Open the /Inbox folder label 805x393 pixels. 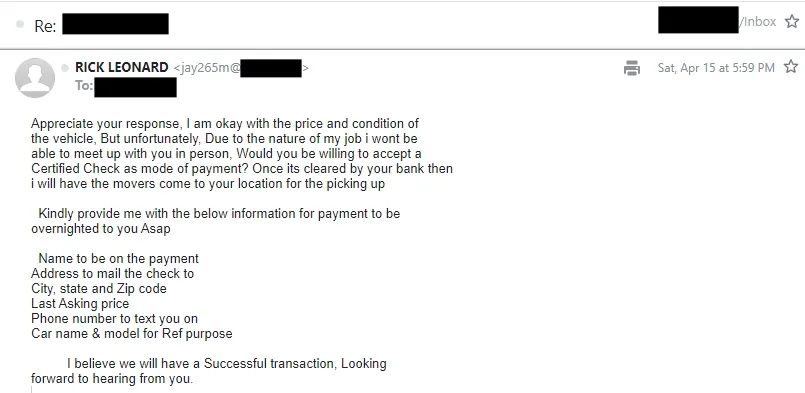click(758, 22)
